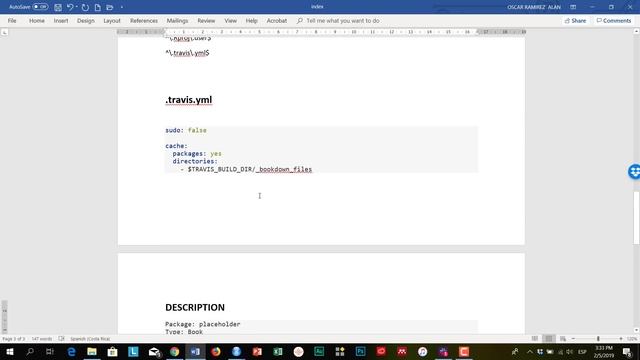Click the Spanish (Costa Rica) language indicator
Viewport: 640px width, 360px height.
coord(90,339)
